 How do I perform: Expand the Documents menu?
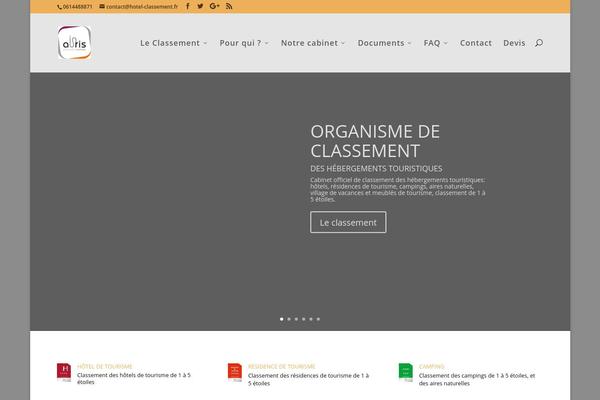pos(384,43)
